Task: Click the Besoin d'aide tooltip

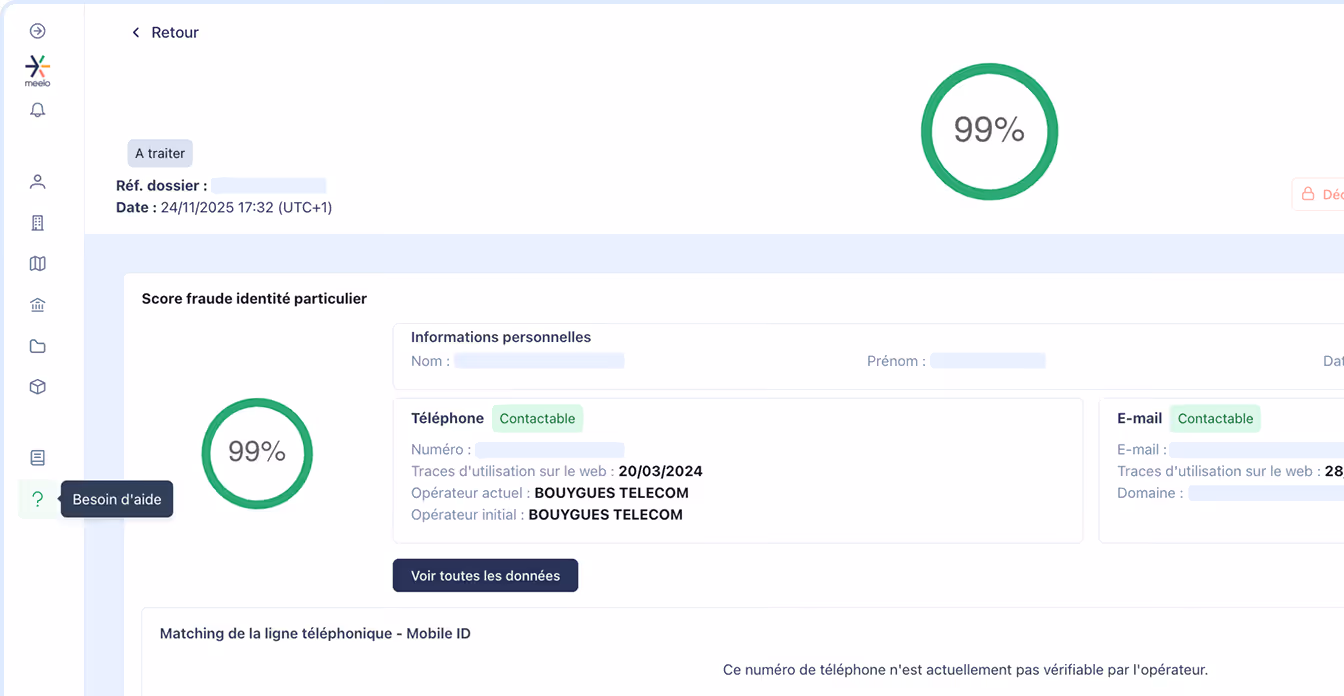Action: point(116,498)
